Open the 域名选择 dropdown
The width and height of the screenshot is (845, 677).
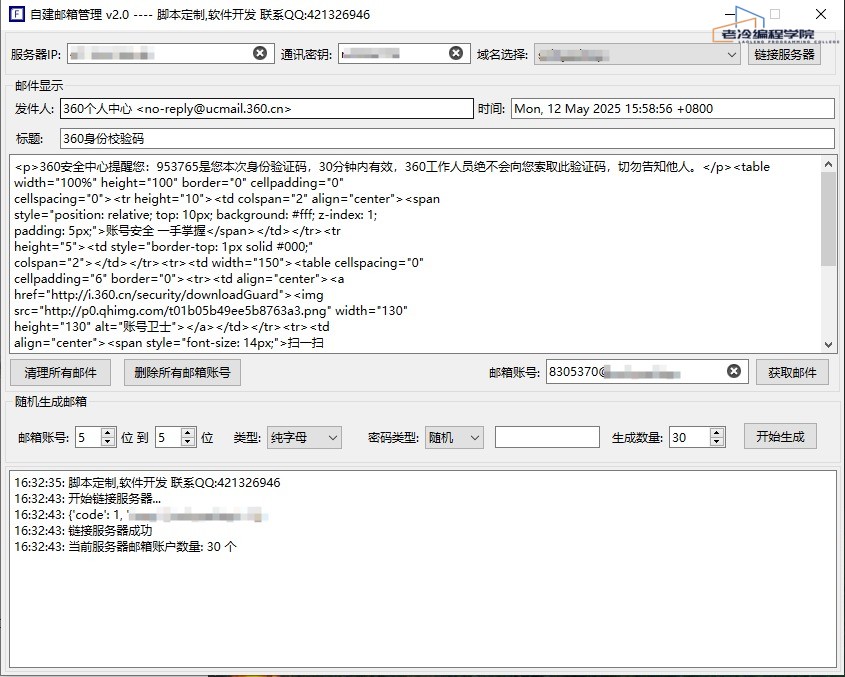pyautogui.click(x=636, y=54)
